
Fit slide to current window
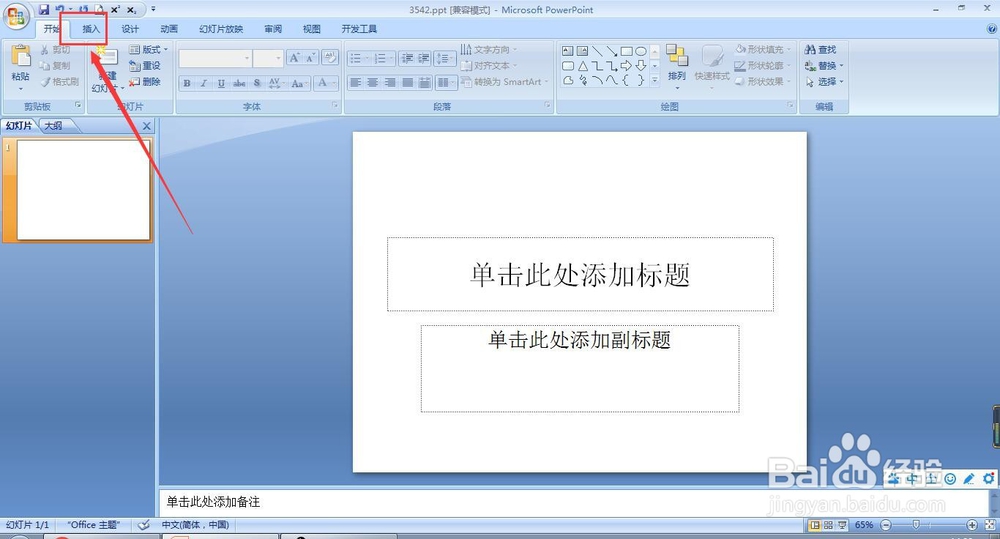[990, 525]
